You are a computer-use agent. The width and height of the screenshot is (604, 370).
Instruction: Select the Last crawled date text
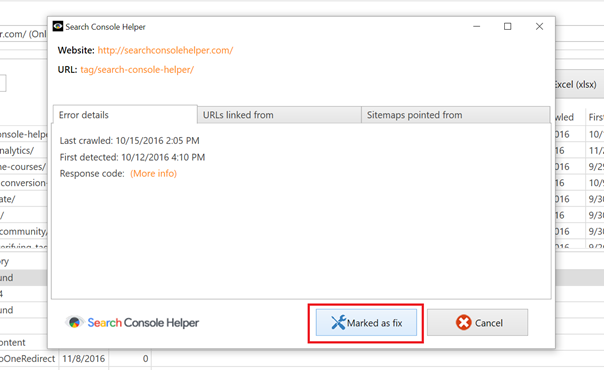coord(158,141)
